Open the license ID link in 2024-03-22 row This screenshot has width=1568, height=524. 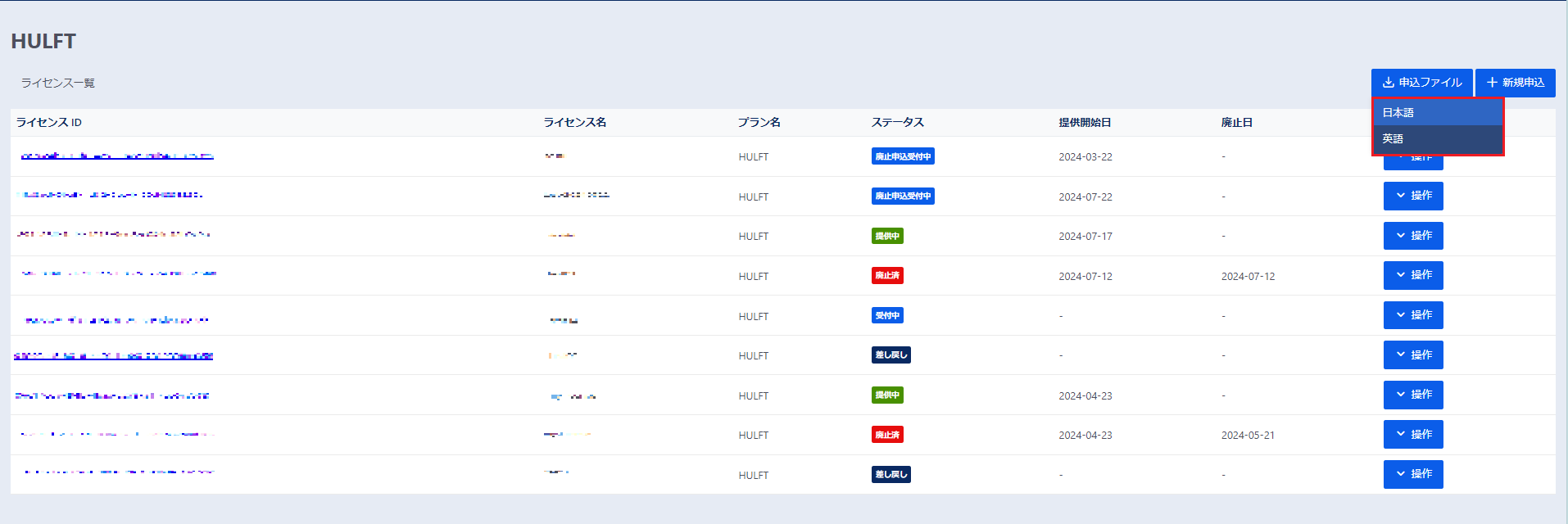(x=116, y=156)
